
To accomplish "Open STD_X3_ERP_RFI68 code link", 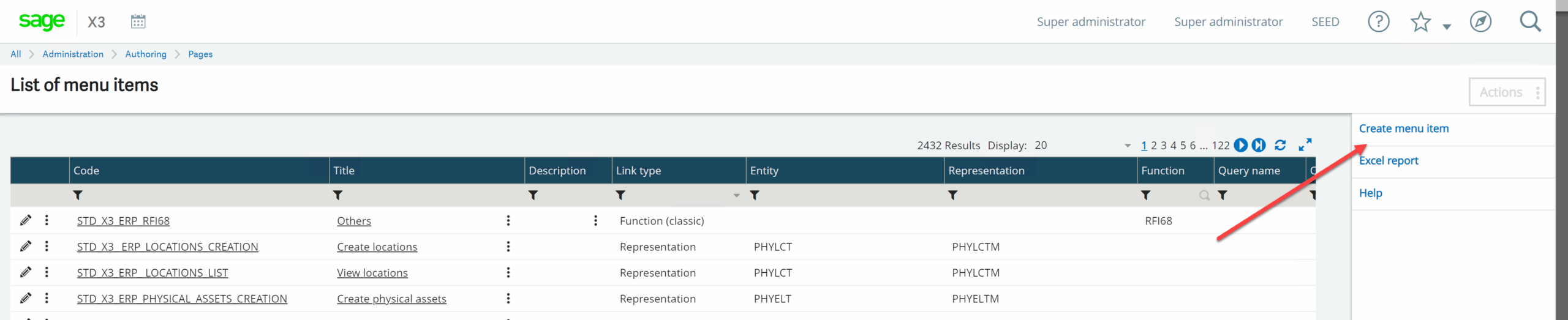I will click(123, 221).
